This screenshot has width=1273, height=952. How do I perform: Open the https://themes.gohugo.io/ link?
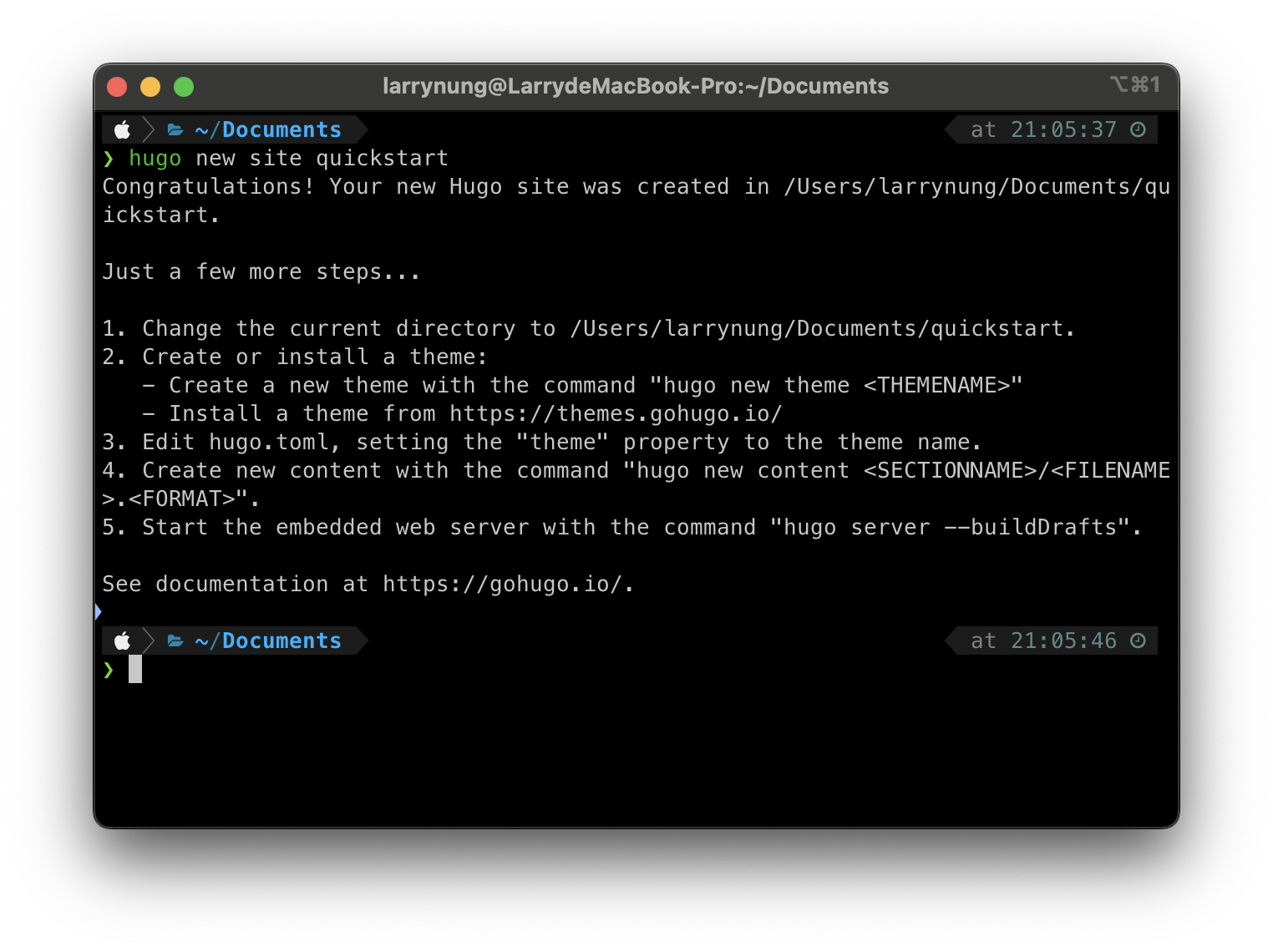pos(616,413)
